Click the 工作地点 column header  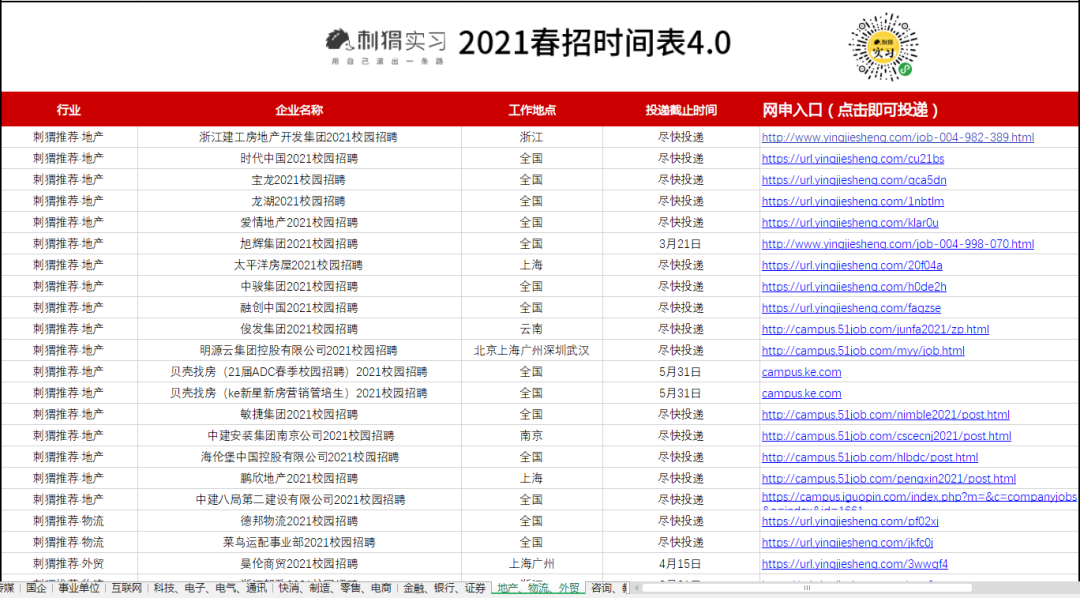pos(532,110)
